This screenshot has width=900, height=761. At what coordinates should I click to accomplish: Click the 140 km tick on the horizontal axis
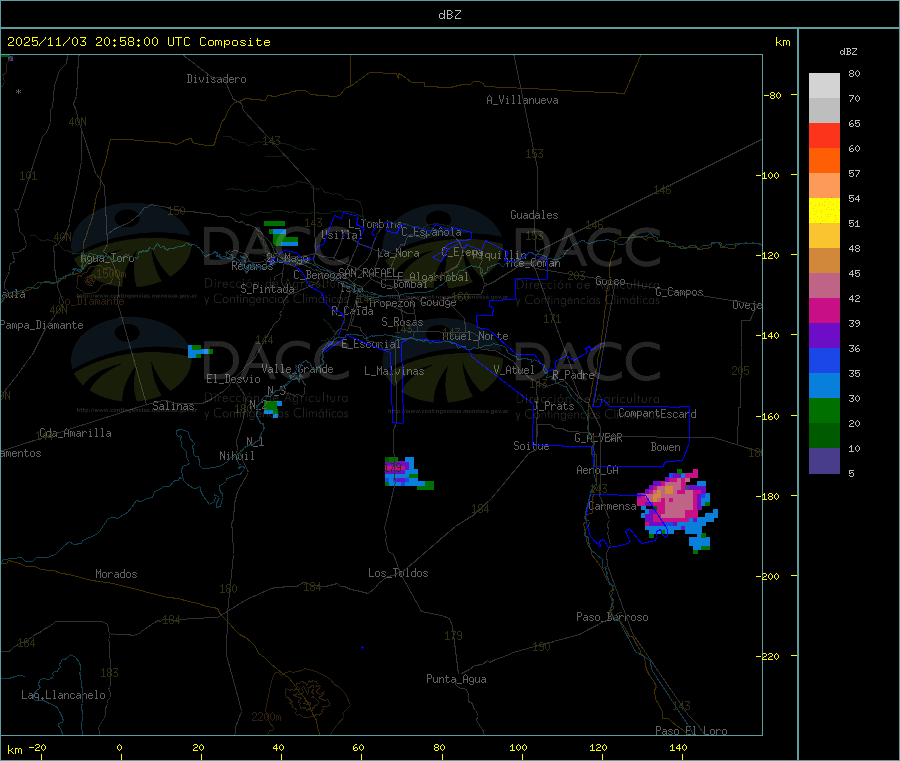tap(678, 747)
